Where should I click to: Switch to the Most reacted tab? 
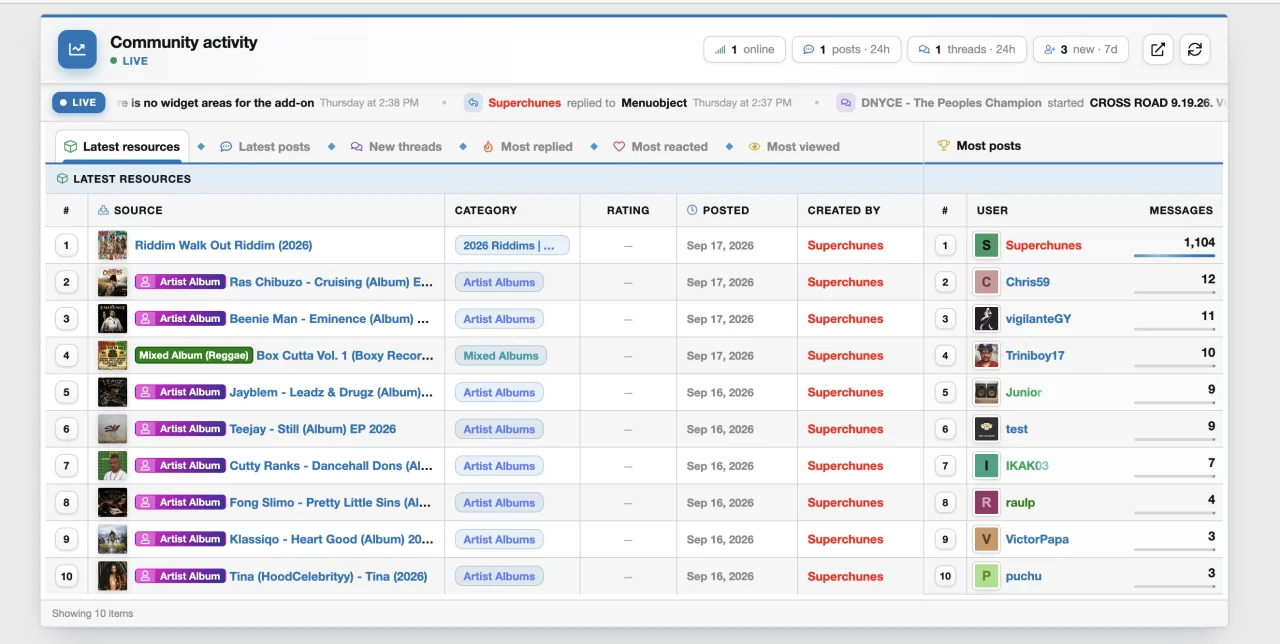click(x=660, y=146)
